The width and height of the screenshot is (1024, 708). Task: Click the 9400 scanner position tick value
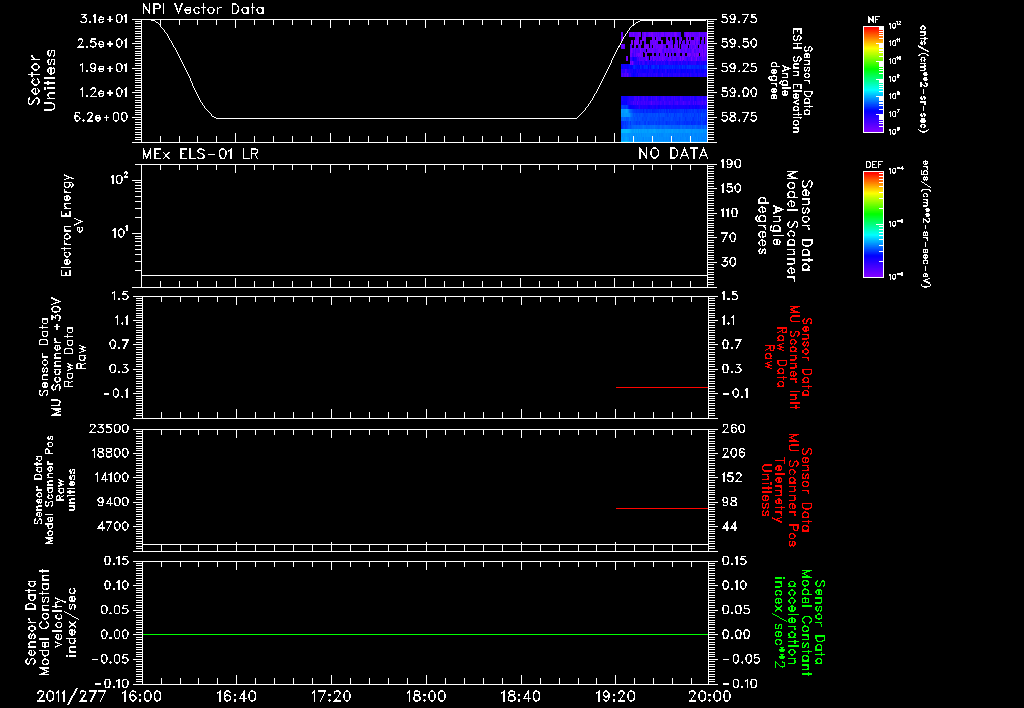pyautogui.click(x=113, y=502)
